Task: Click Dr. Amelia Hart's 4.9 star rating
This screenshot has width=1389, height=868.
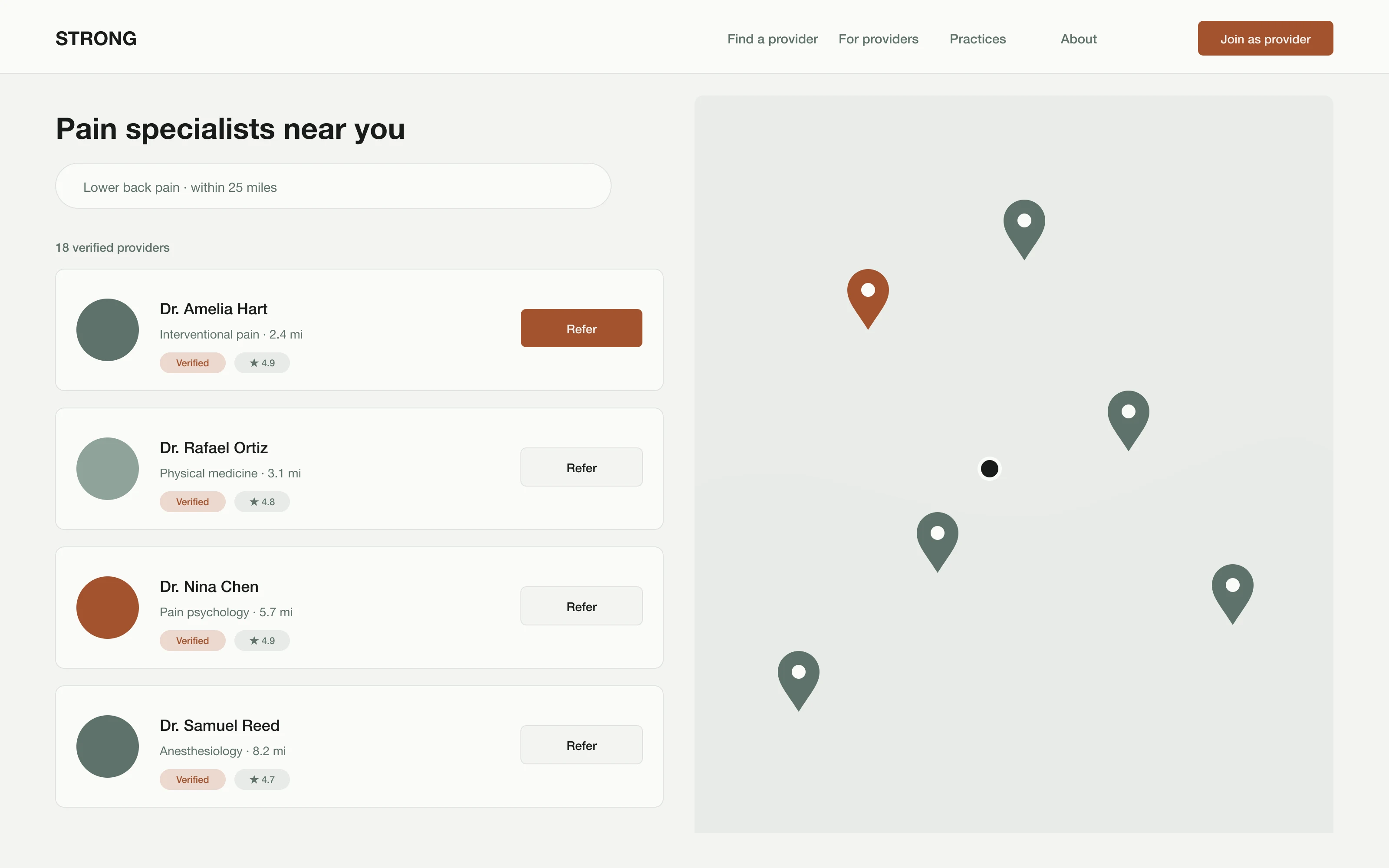Action: (262, 363)
